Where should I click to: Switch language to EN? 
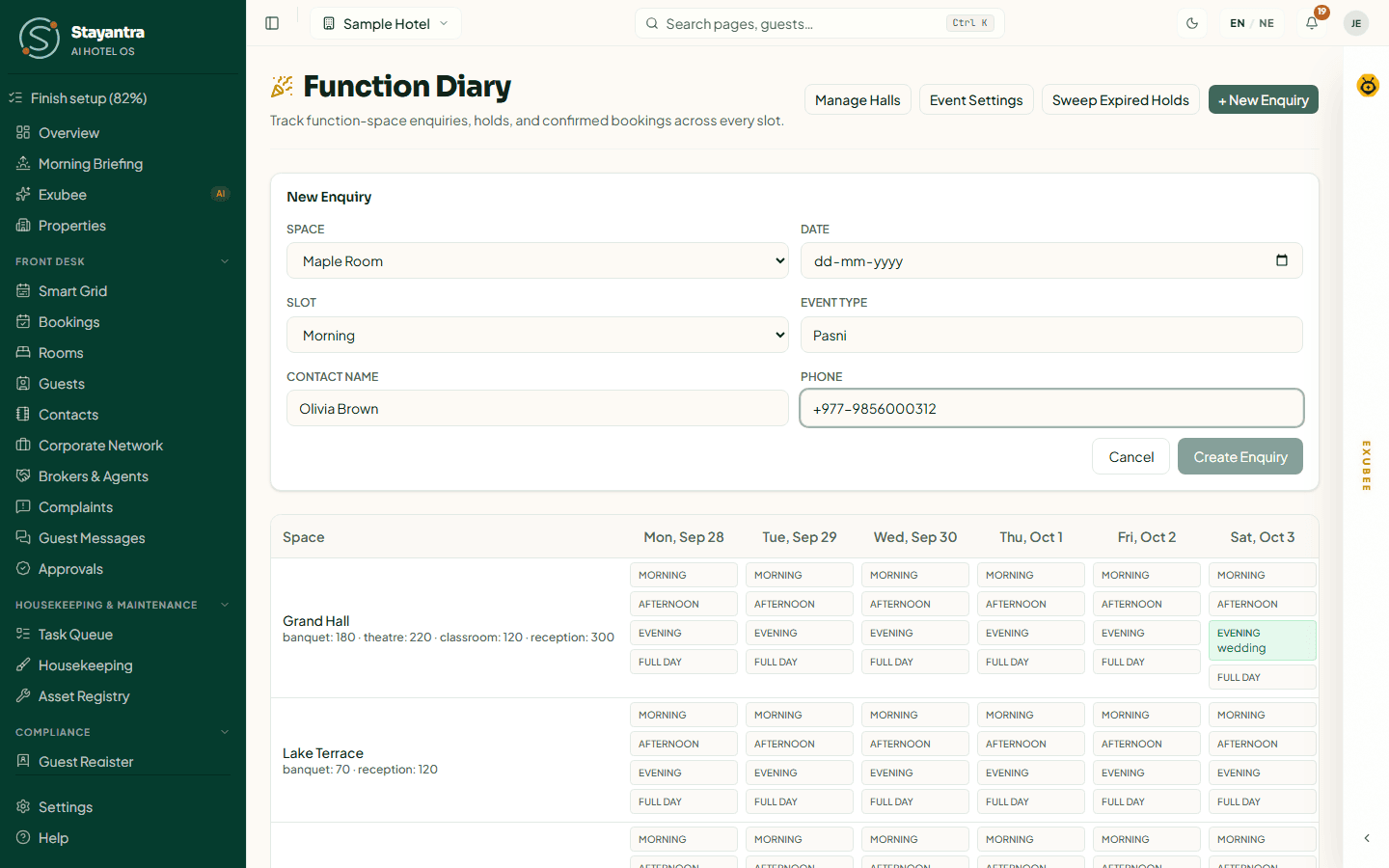coord(1238,23)
